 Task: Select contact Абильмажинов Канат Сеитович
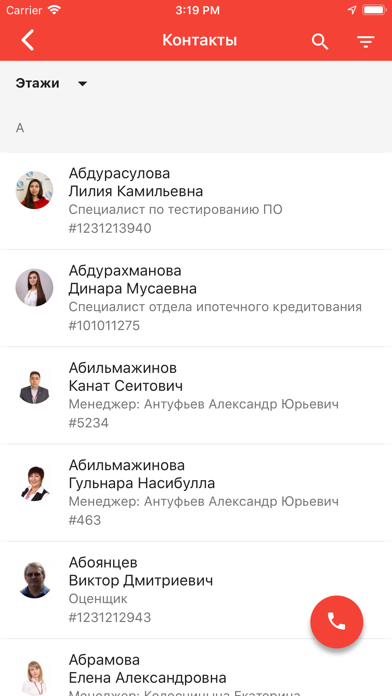(x=196, y=395)
